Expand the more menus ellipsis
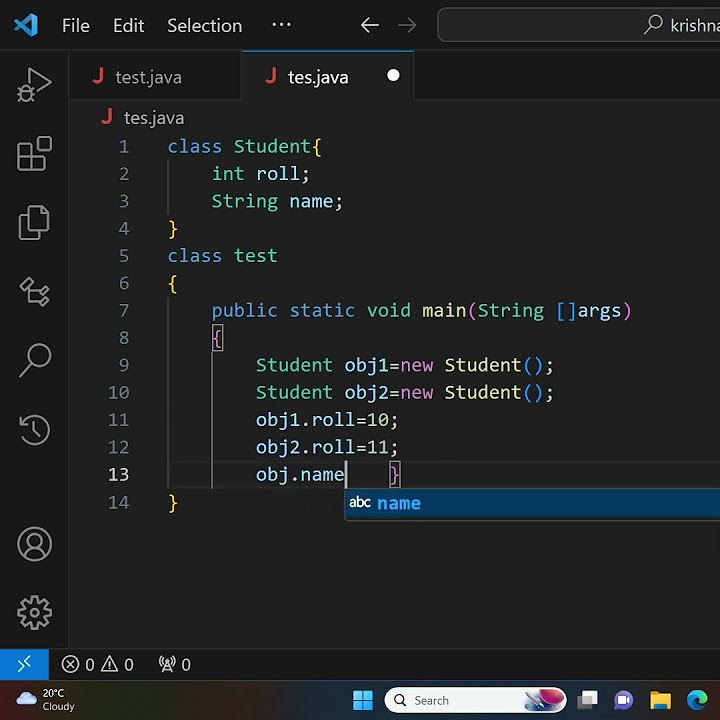 point(281,25)
